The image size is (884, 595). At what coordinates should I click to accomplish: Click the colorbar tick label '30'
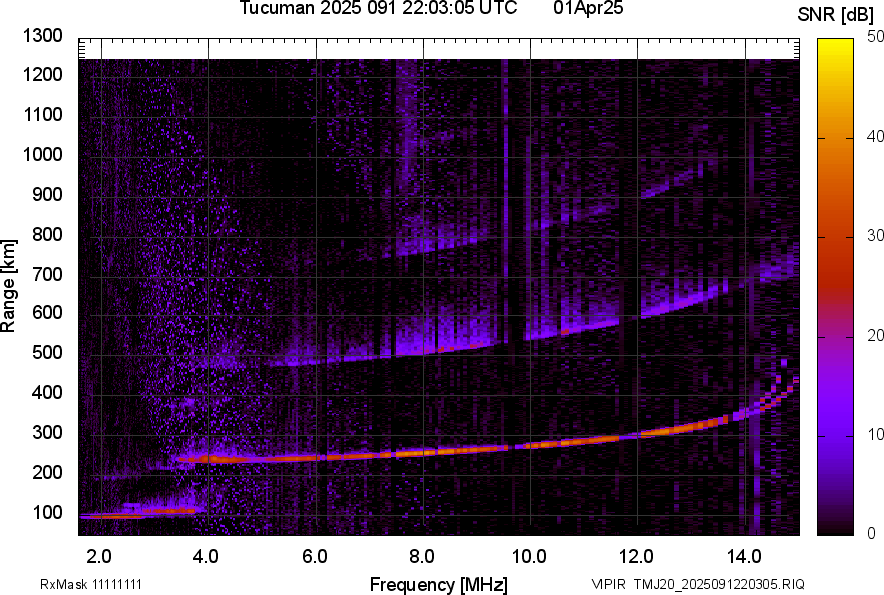click(x=876, y=236)
